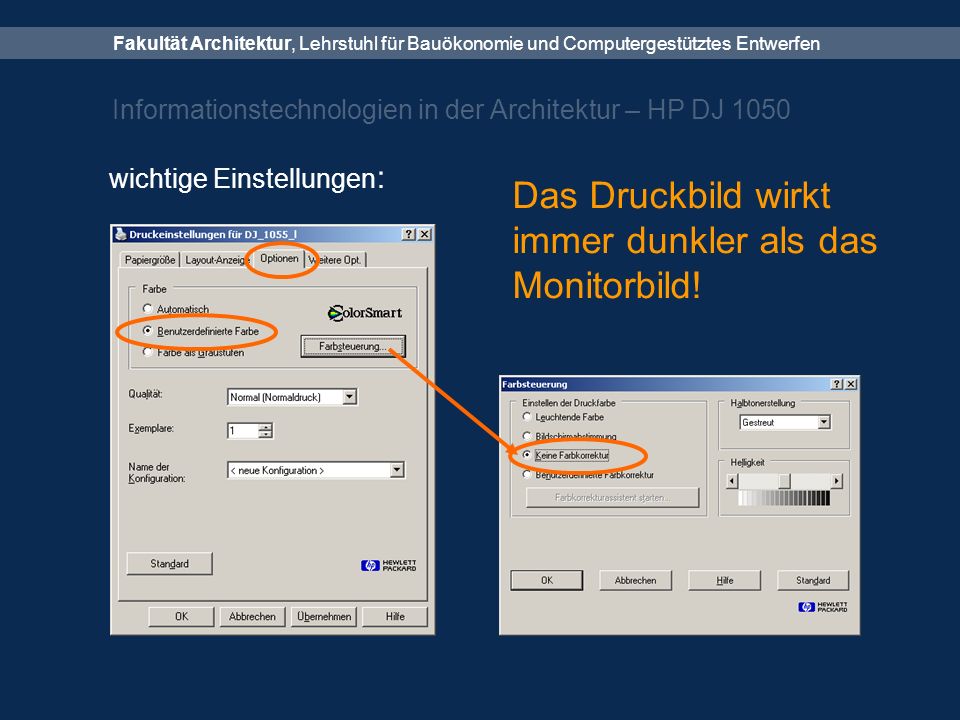Screen dimensions: 960x720
Task: Select Benutzerdefinierte Farbkorrektur radio button
Action: [527, 474]
